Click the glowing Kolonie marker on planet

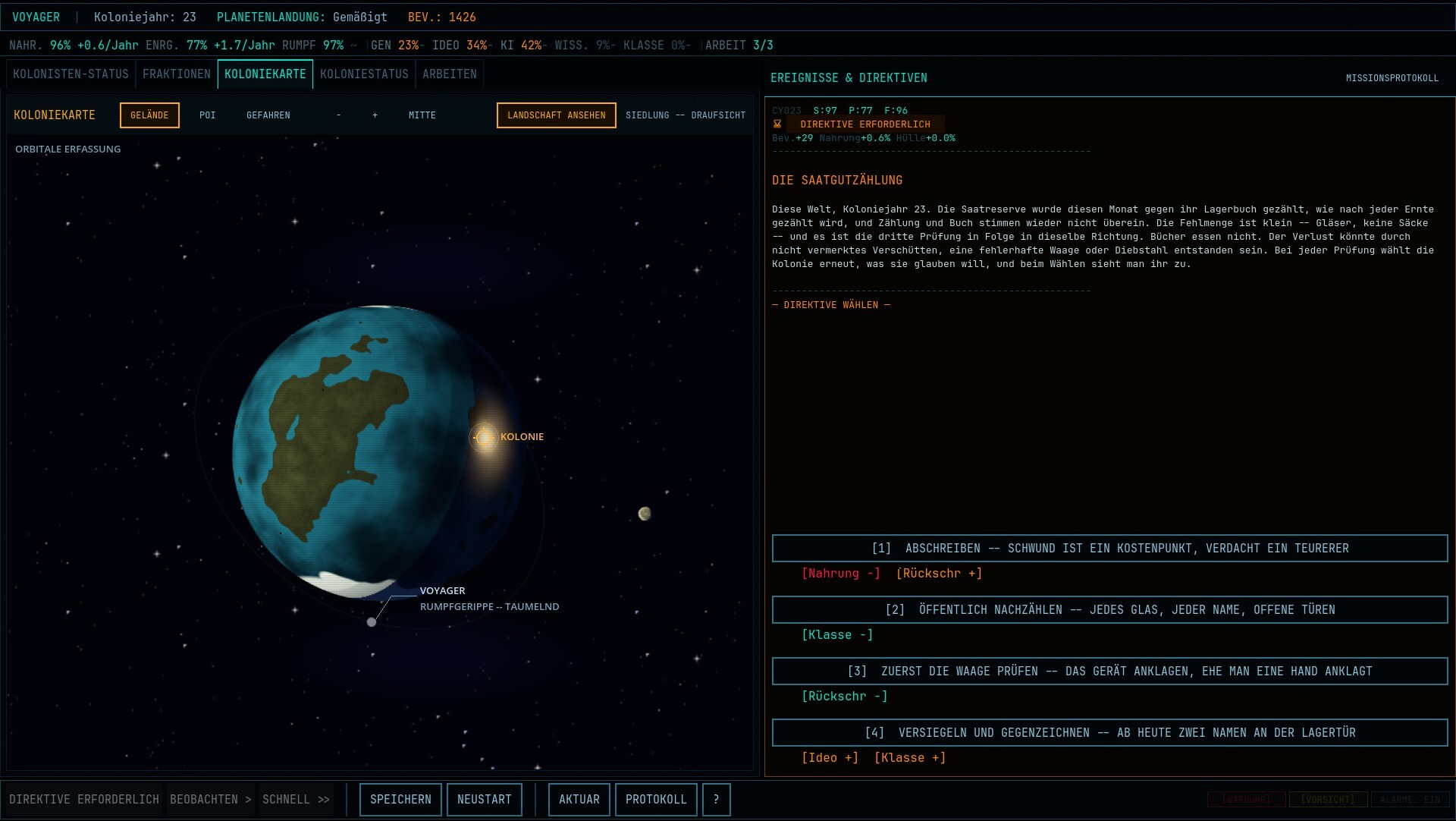(x=484, y=437)
